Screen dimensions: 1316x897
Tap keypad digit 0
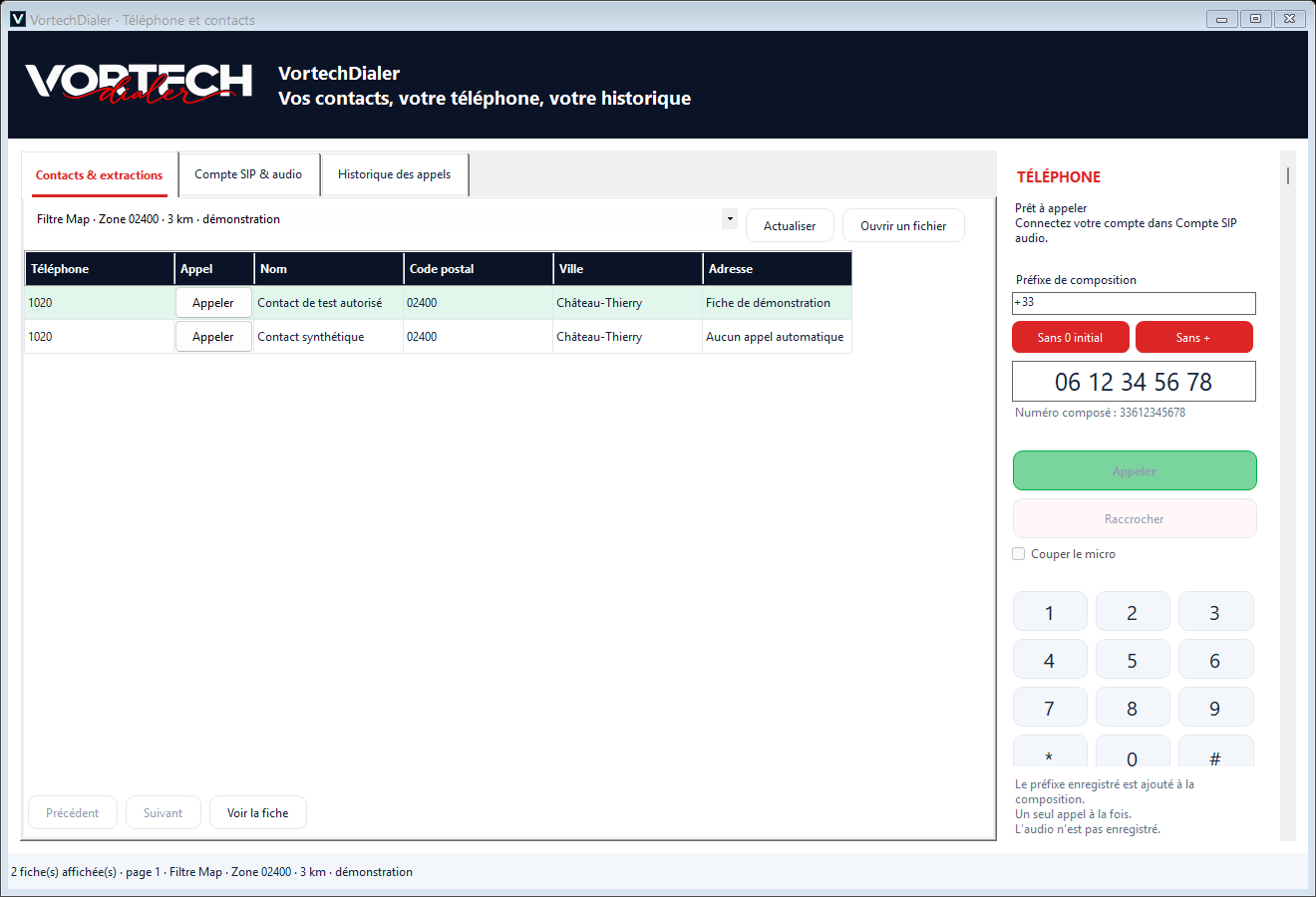pos(1133,752)
